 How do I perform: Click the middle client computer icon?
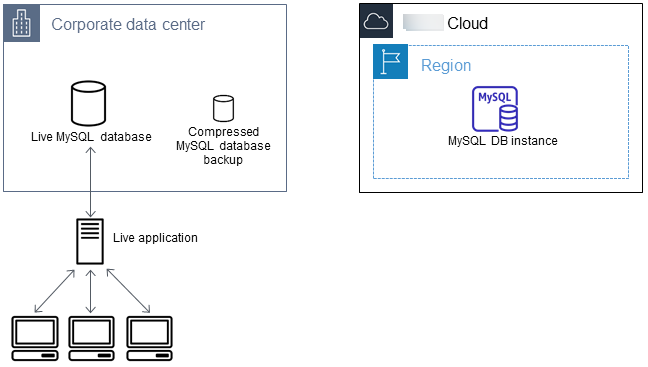click(x=91, y=338)
